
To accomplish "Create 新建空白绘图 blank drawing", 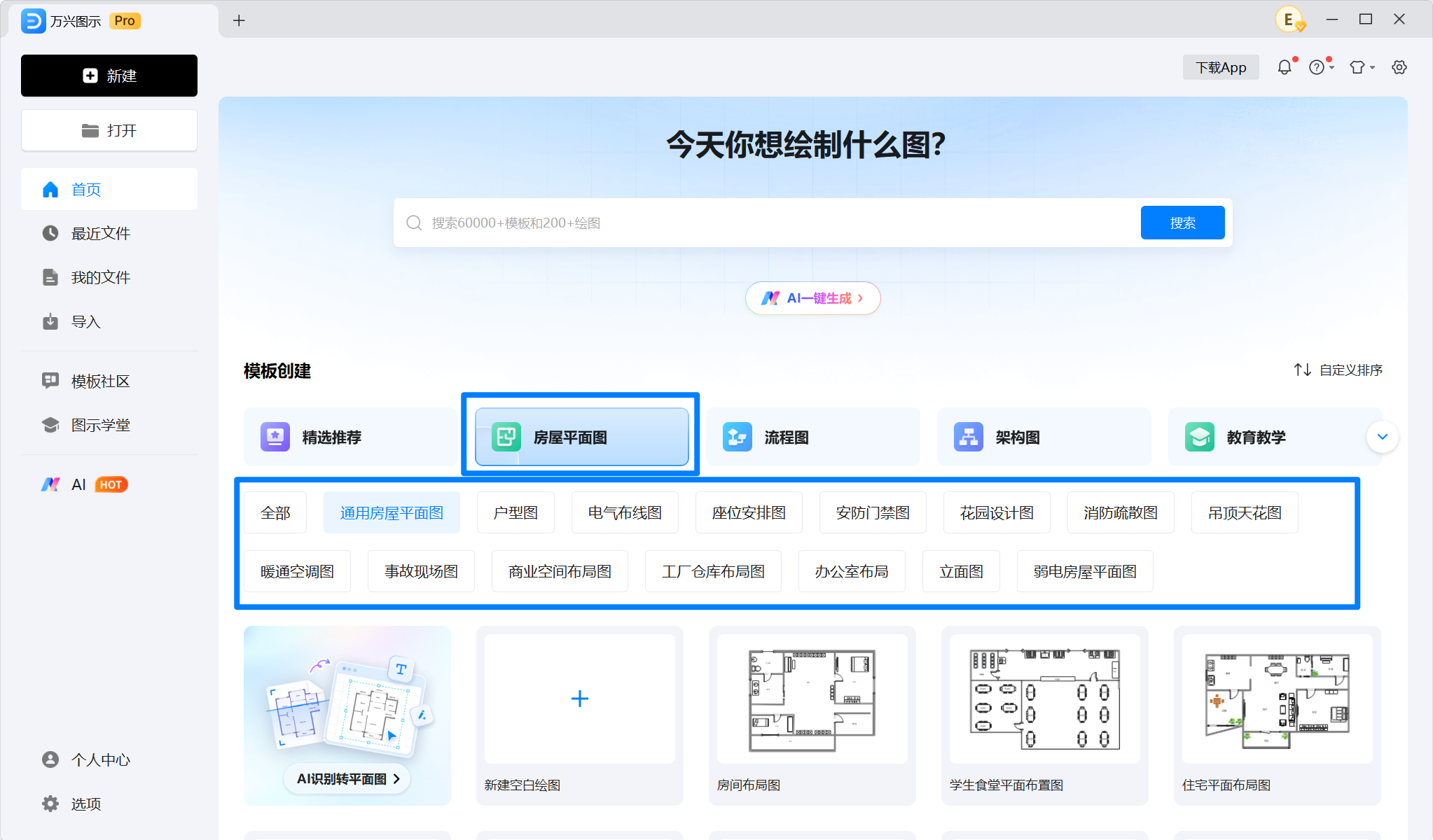I will click(580, 715).
